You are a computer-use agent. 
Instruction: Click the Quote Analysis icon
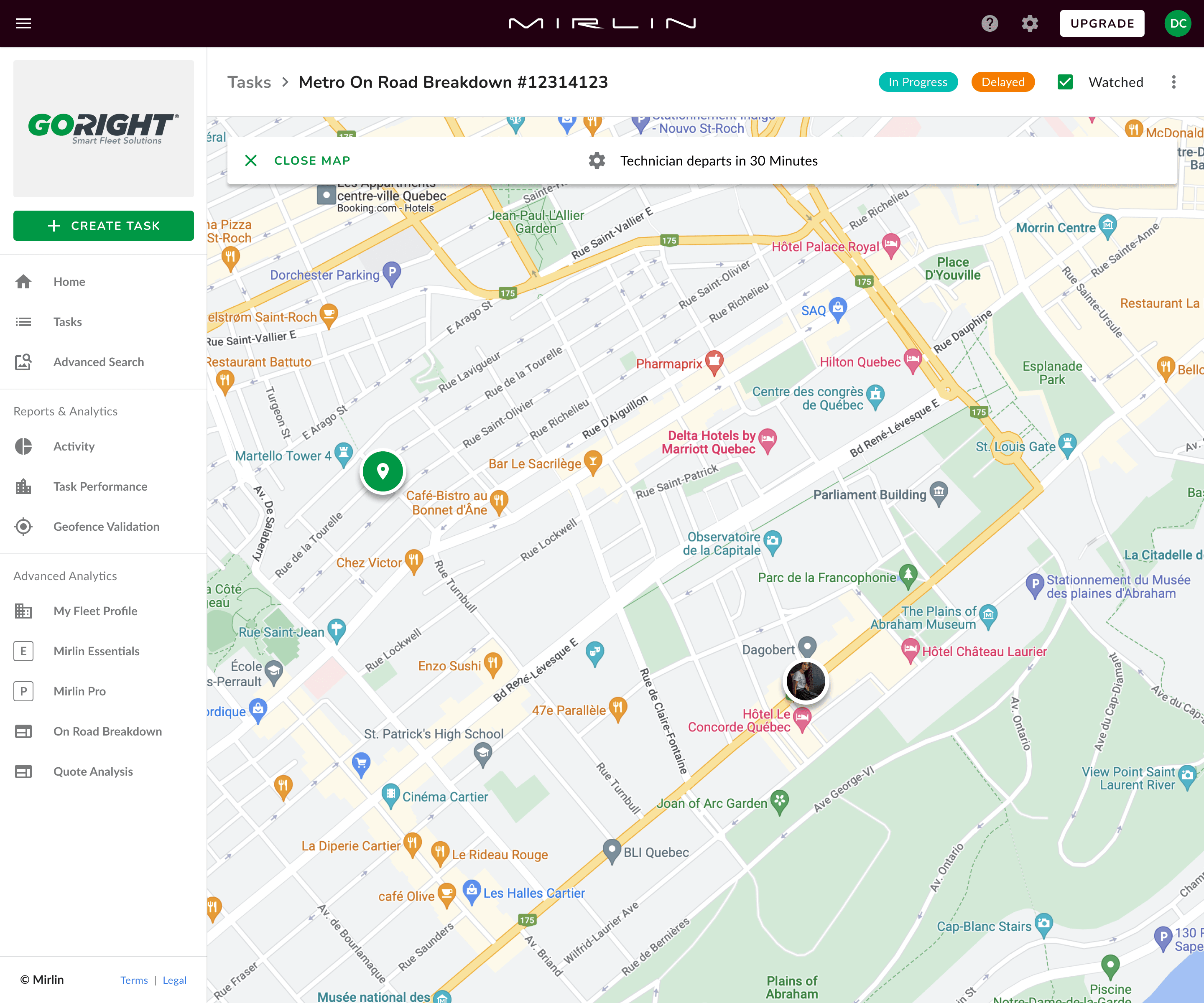coord(23,771)
